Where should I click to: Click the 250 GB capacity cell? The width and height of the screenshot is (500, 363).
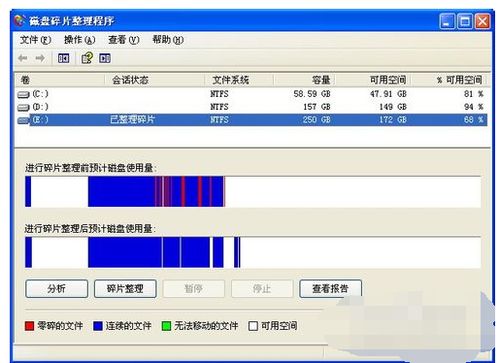pyautogui.click(x=317, y=120)
